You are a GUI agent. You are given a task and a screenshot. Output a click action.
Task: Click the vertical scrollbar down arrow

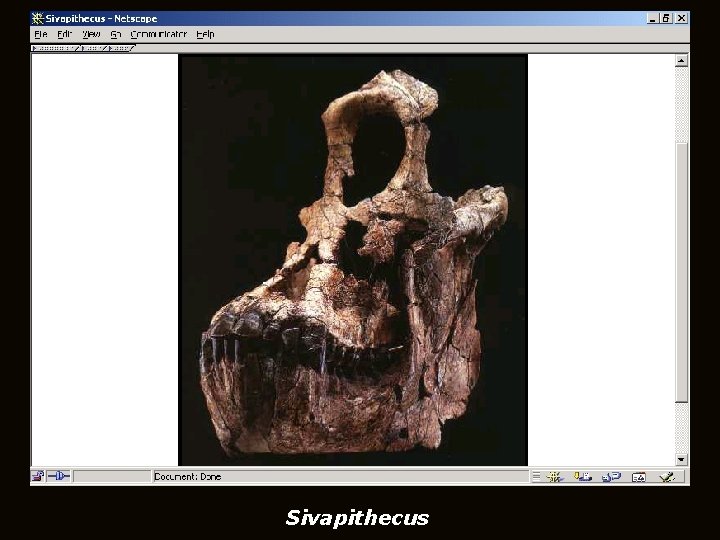[x=681, y=459]
